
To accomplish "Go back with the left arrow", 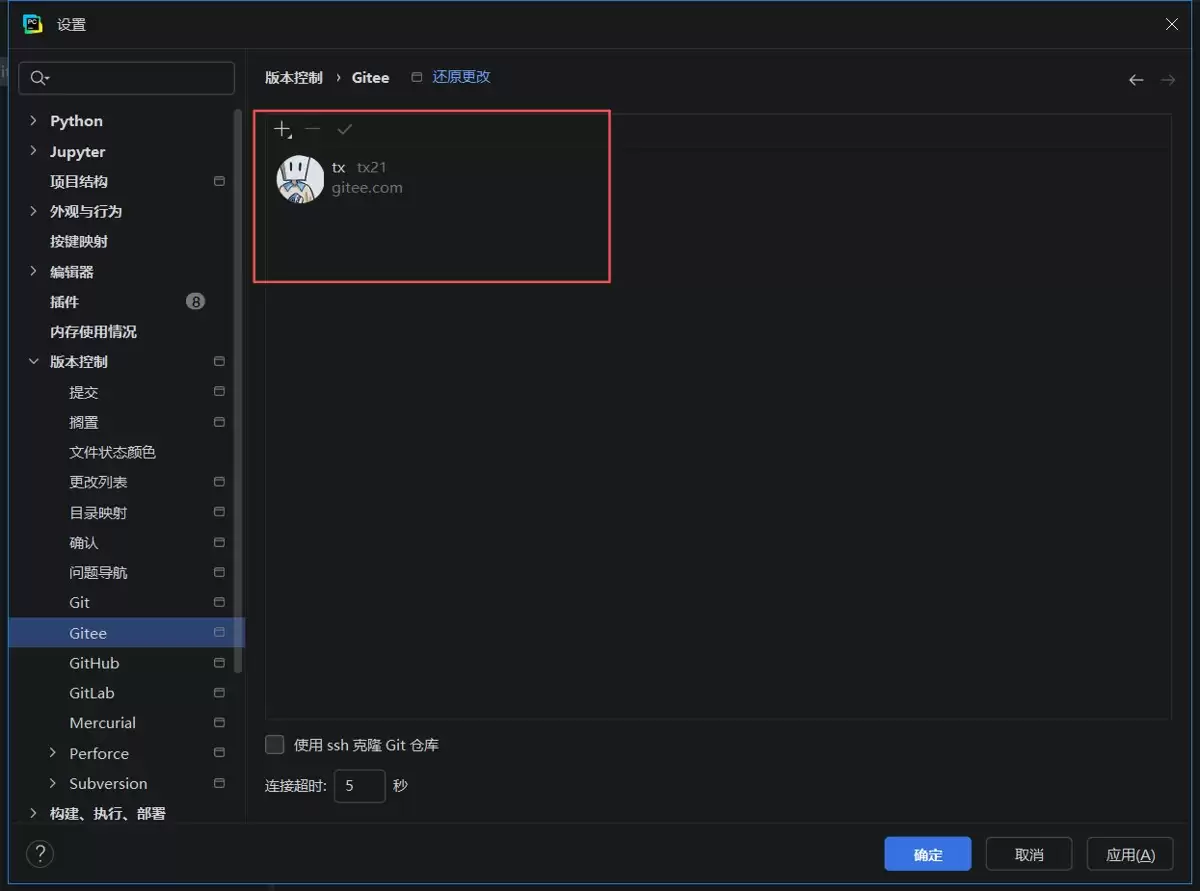I will point(1136,80).
